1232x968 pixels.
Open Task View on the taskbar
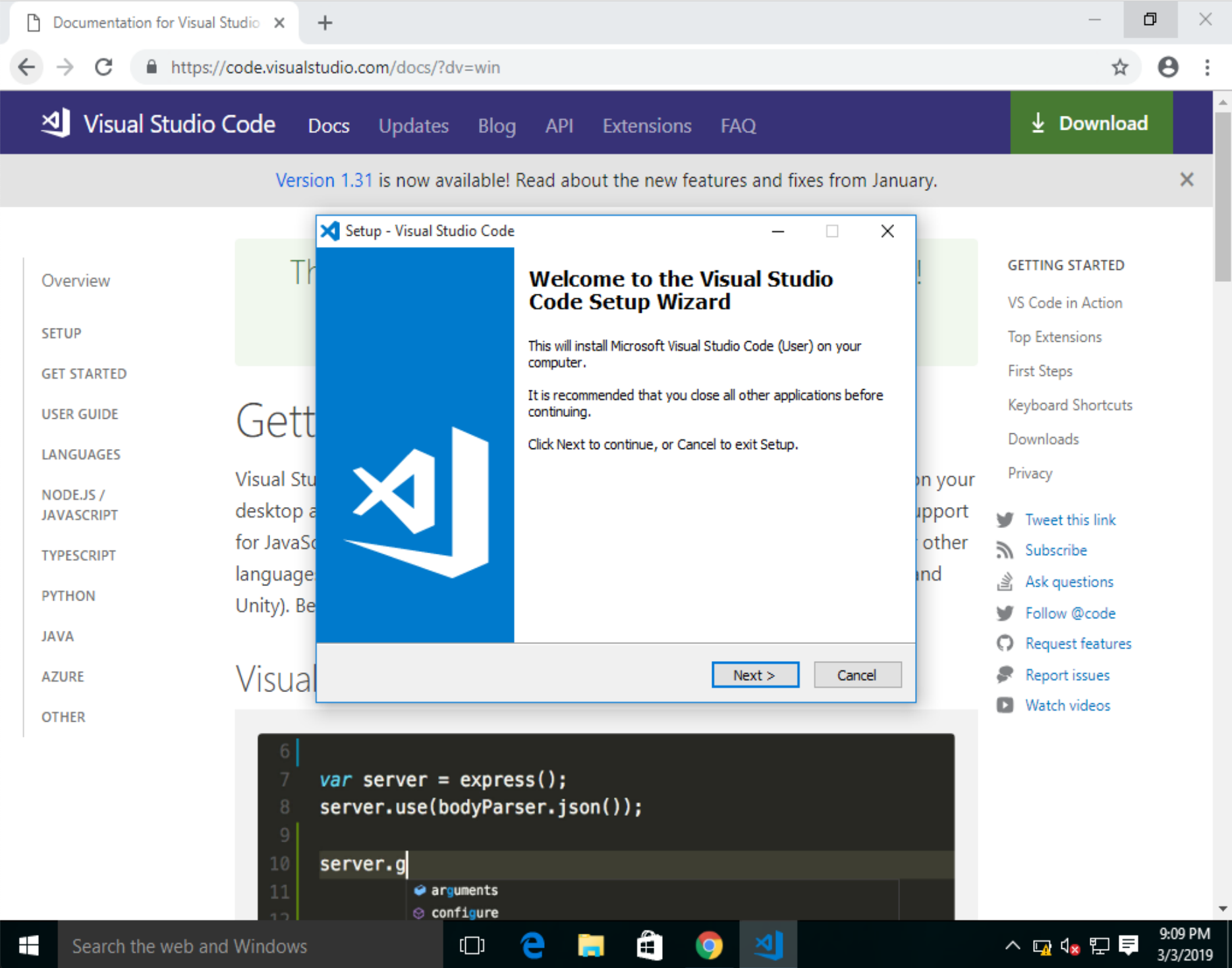pyautogui.click(x=472, y=946)
